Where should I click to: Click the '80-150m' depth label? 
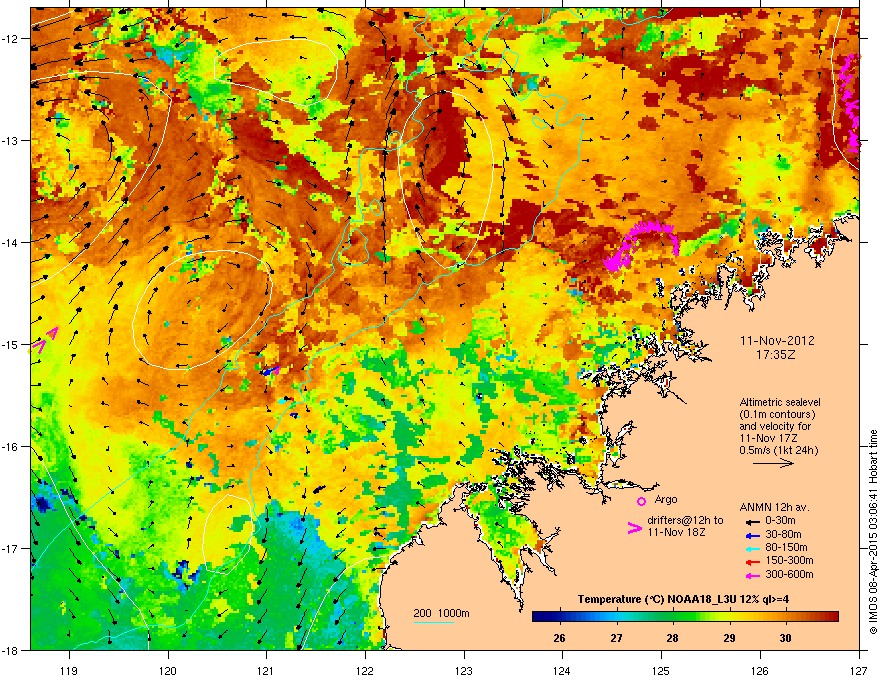786,547
